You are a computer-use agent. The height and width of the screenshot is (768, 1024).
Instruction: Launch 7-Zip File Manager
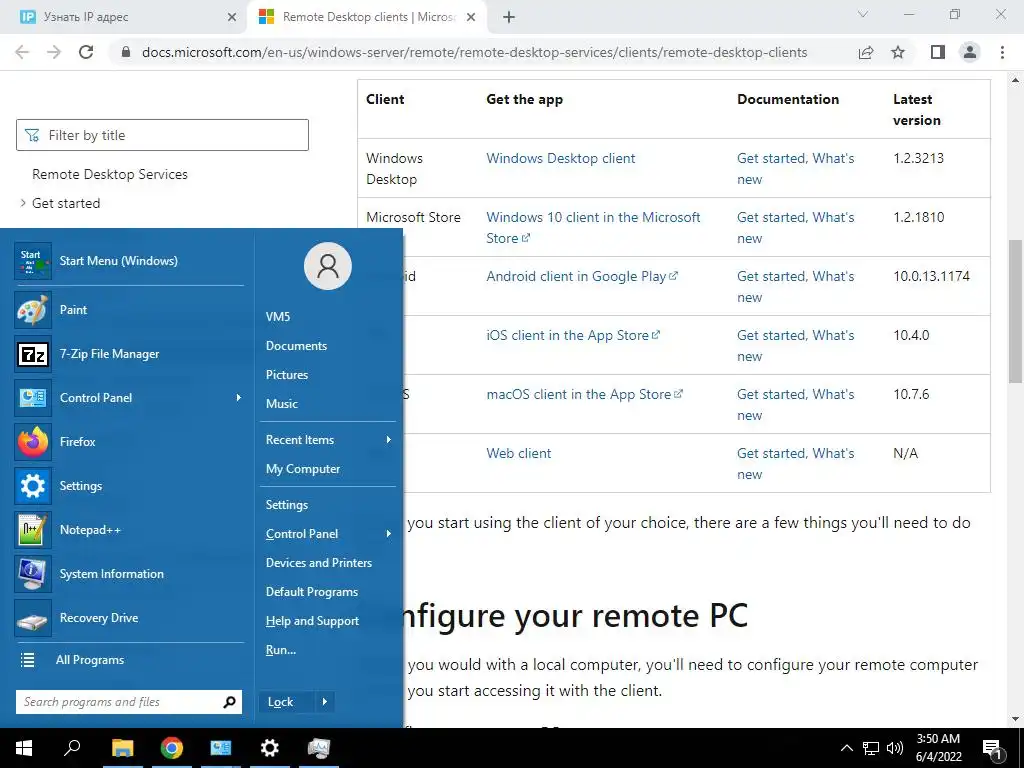(x=129, y=354)
